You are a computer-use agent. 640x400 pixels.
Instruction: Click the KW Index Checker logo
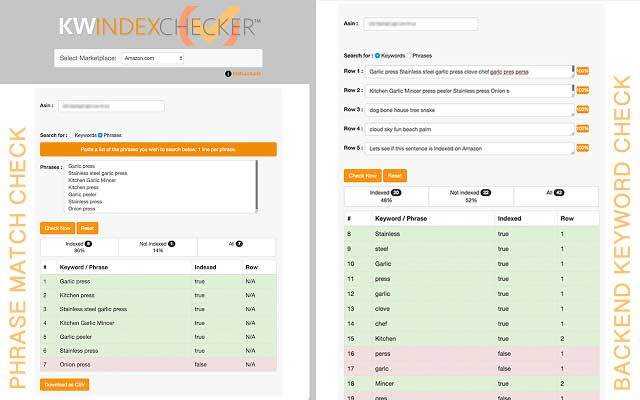(158, 26)
